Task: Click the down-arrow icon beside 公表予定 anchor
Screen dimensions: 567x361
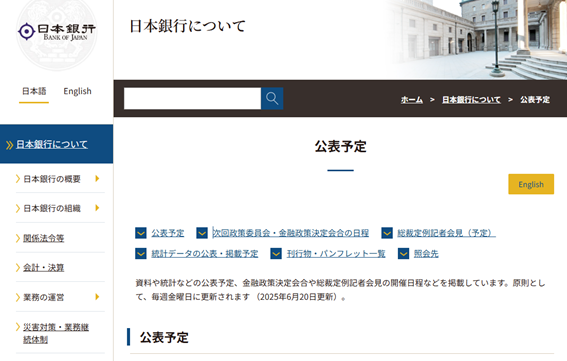Action: click(141, 233)
